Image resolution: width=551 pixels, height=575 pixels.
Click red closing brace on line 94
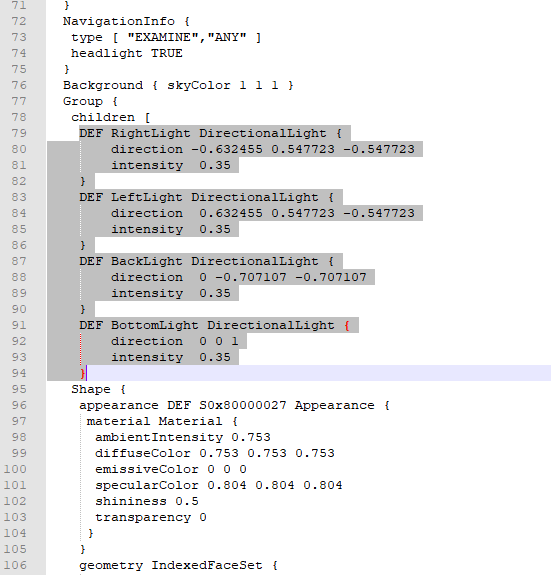coord(83,373)
